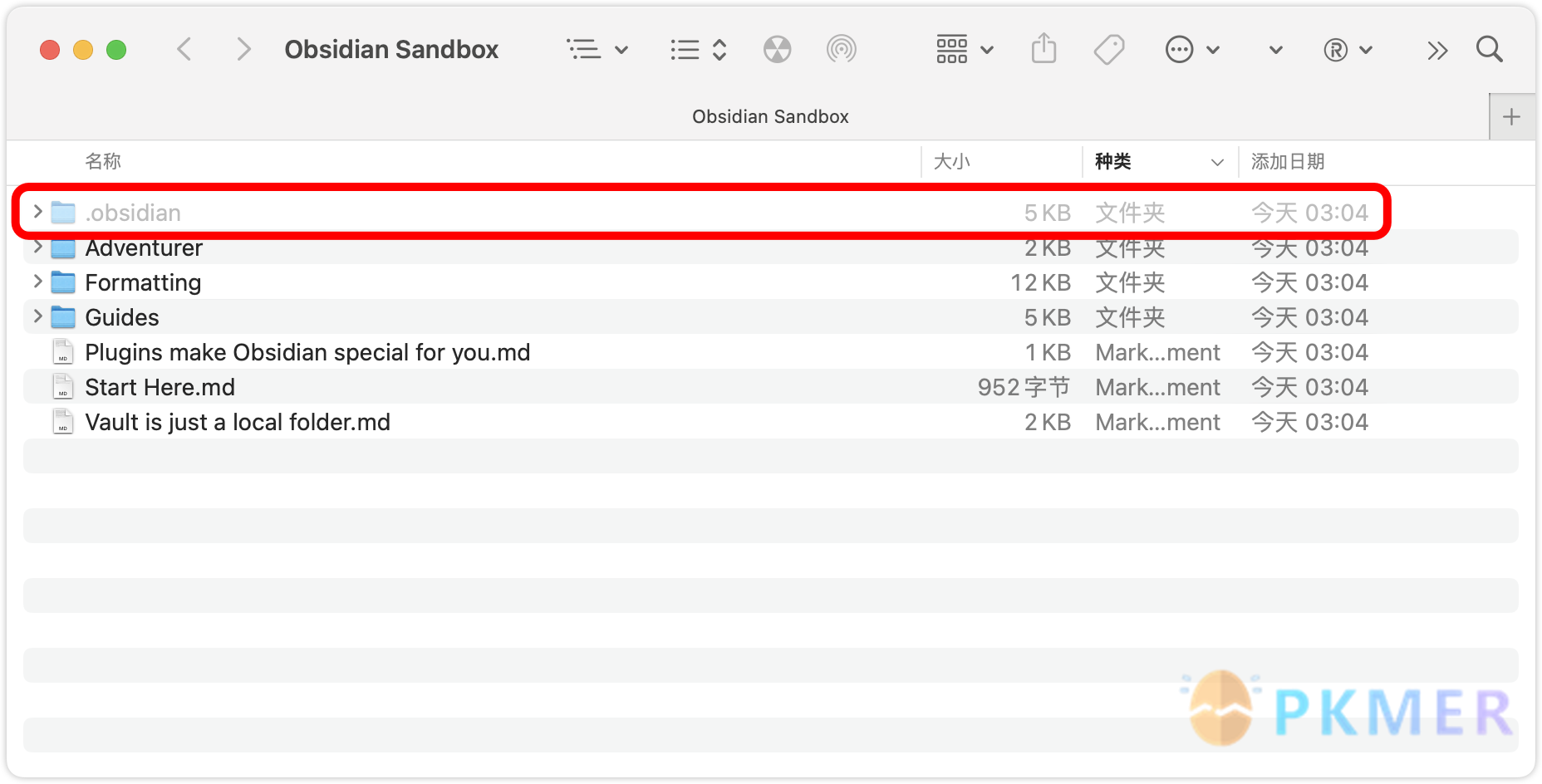Open search with magnifying glass icon
The width and height of the screenshot is (1542, 784).
tap(1490, 50)
